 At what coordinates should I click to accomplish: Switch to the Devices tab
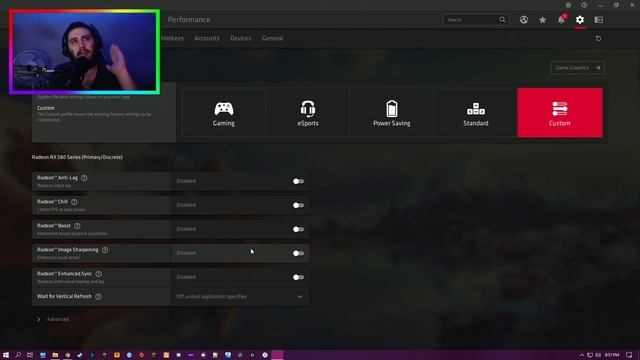240,38
